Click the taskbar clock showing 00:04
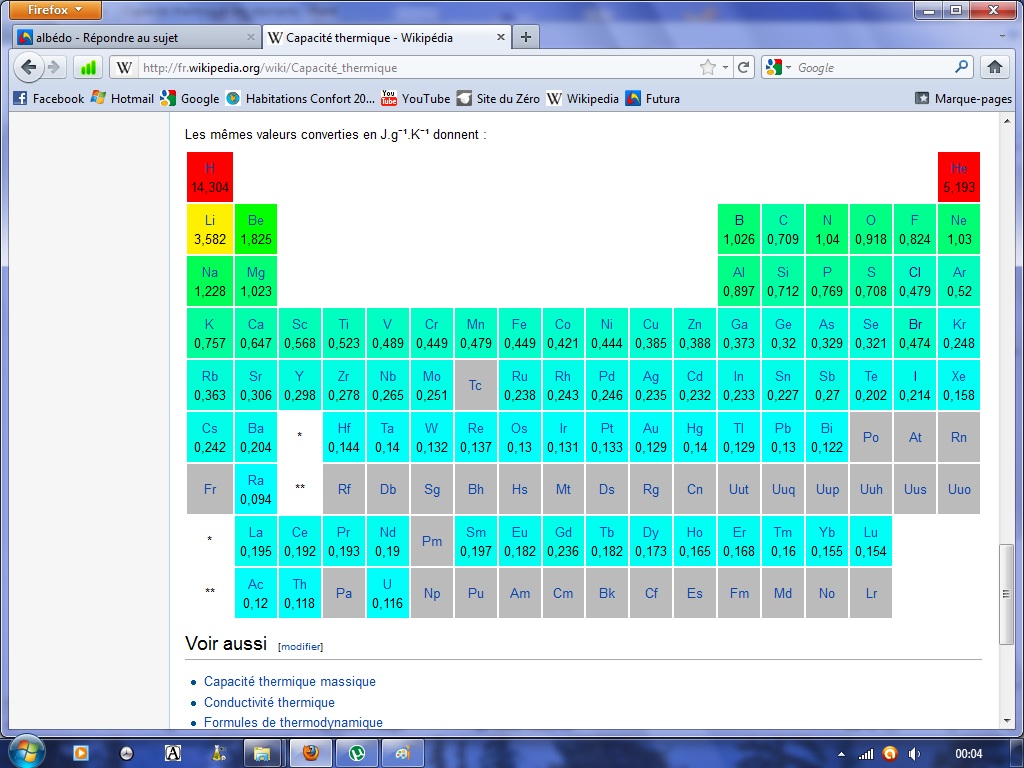This screenshot has height=768, width=1024. tap(968, 754)
